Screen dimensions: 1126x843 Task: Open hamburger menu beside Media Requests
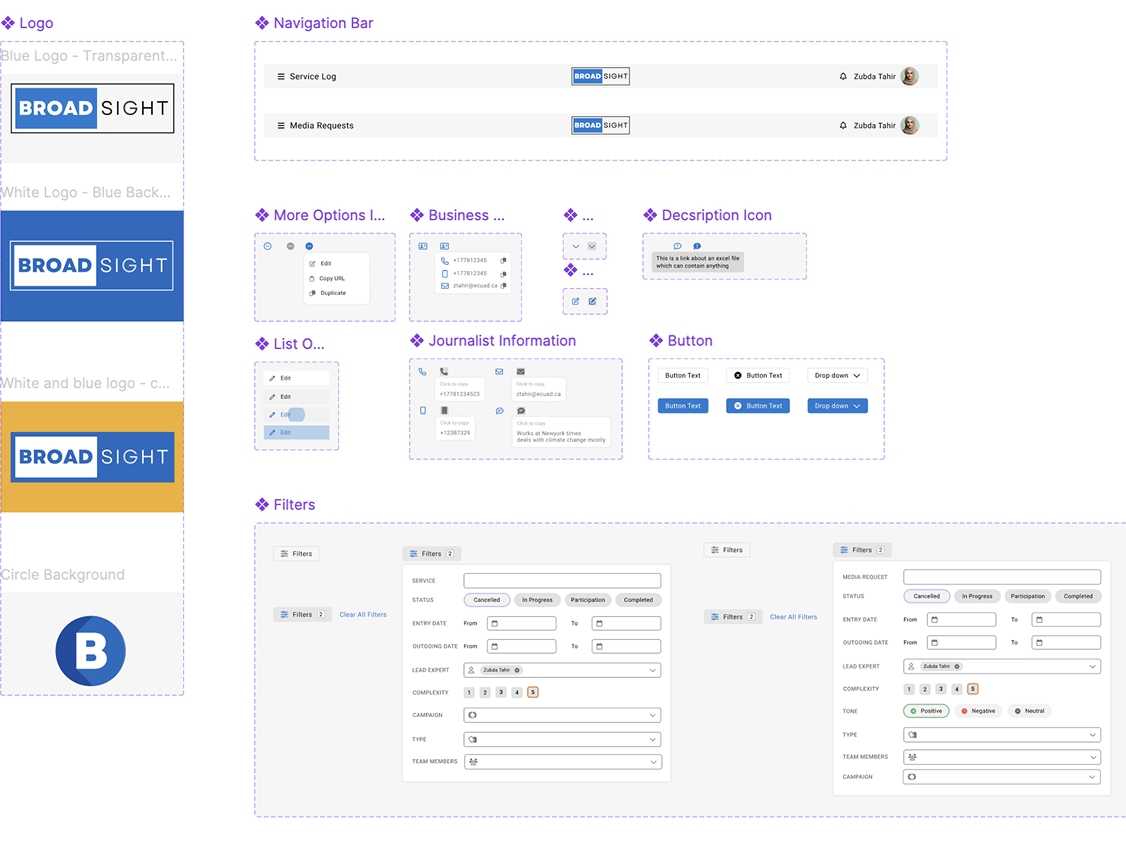click(x=281, y=126)
